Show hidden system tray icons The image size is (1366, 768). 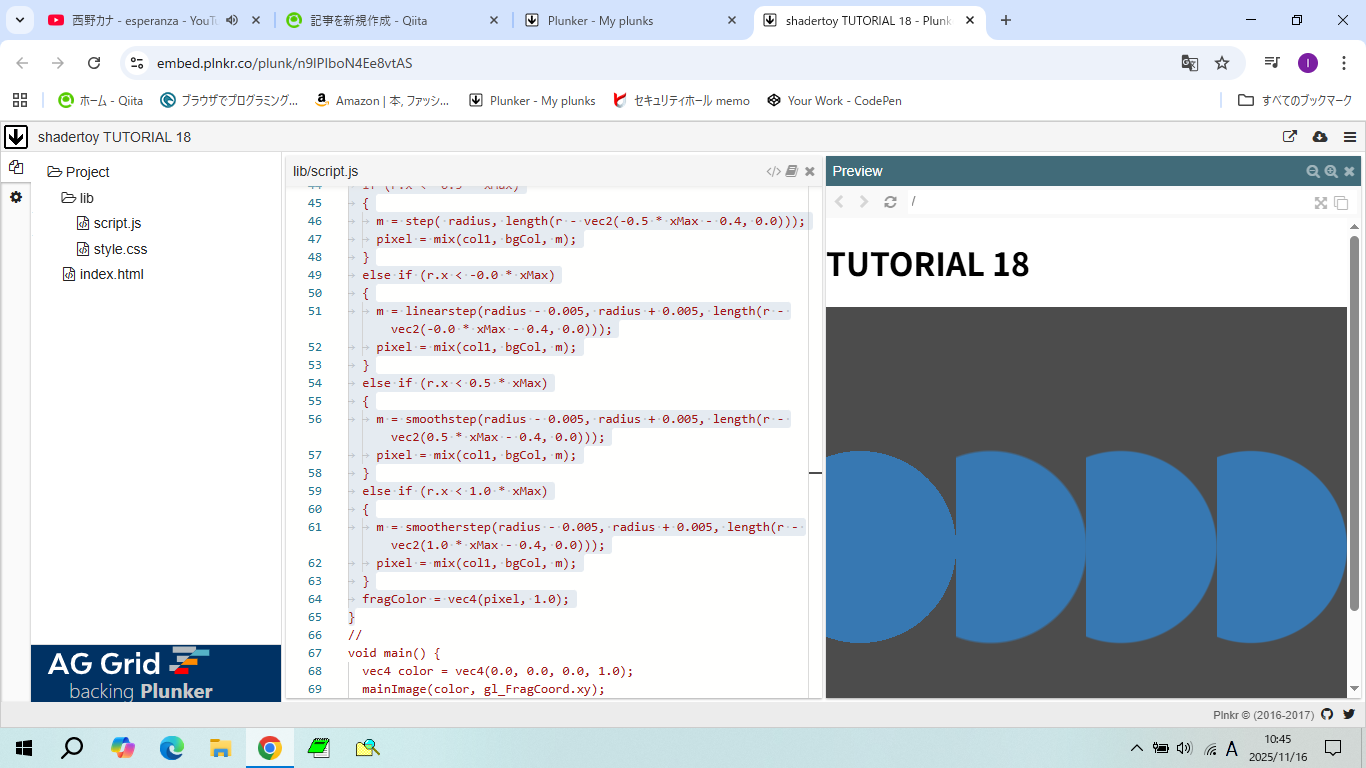point(1136,747)
